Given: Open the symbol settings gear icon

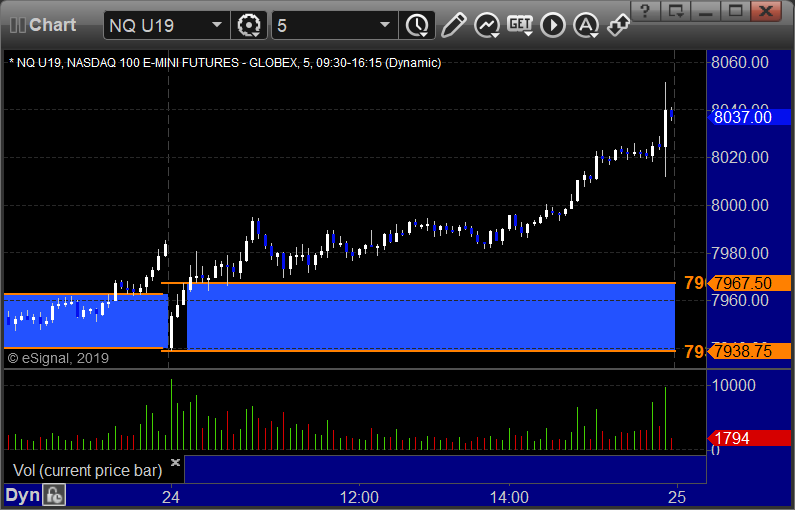Looking at the screenshot, I should 249,25.
